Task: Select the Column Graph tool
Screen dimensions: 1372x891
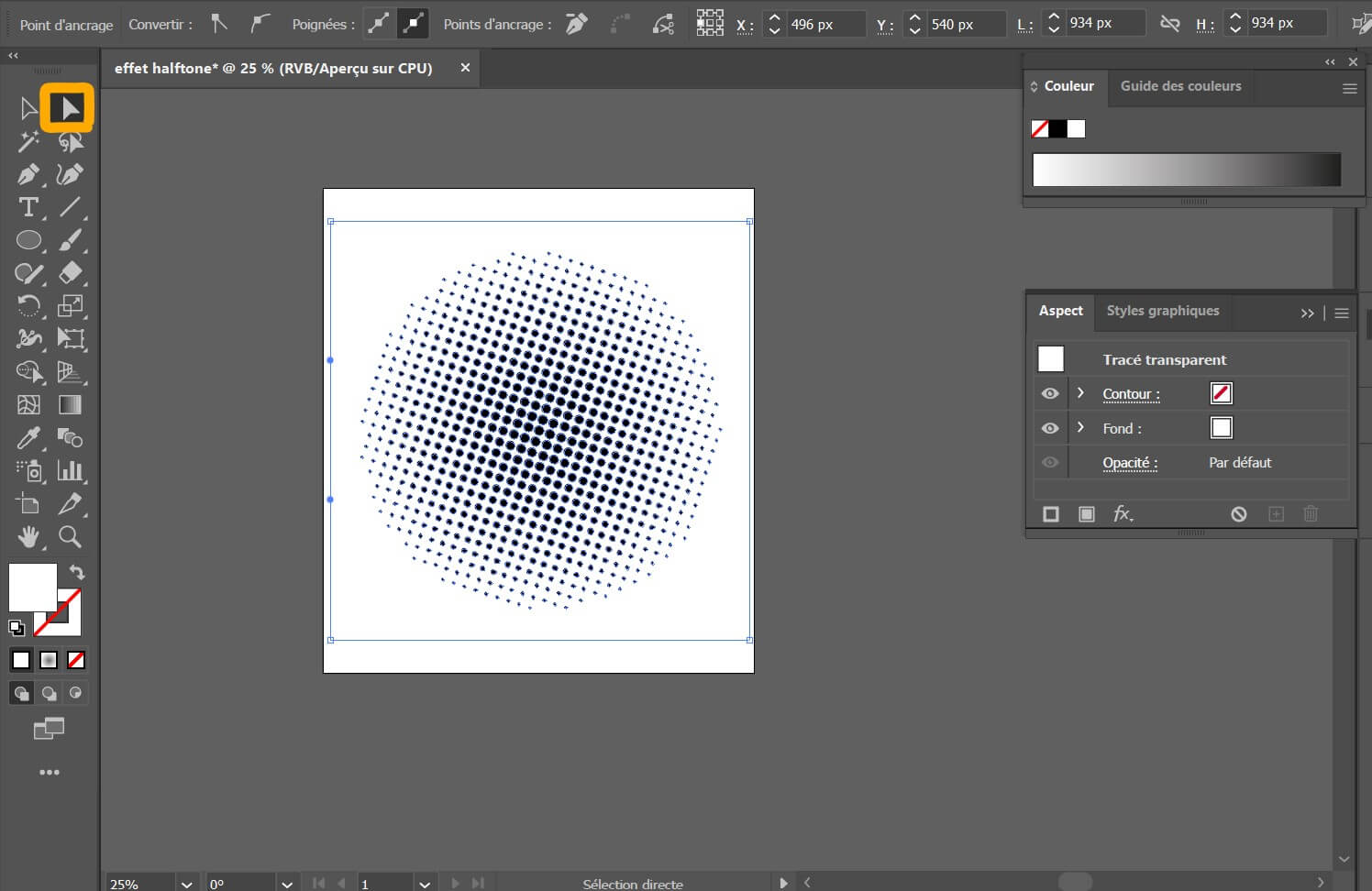Action: (70, 471)
